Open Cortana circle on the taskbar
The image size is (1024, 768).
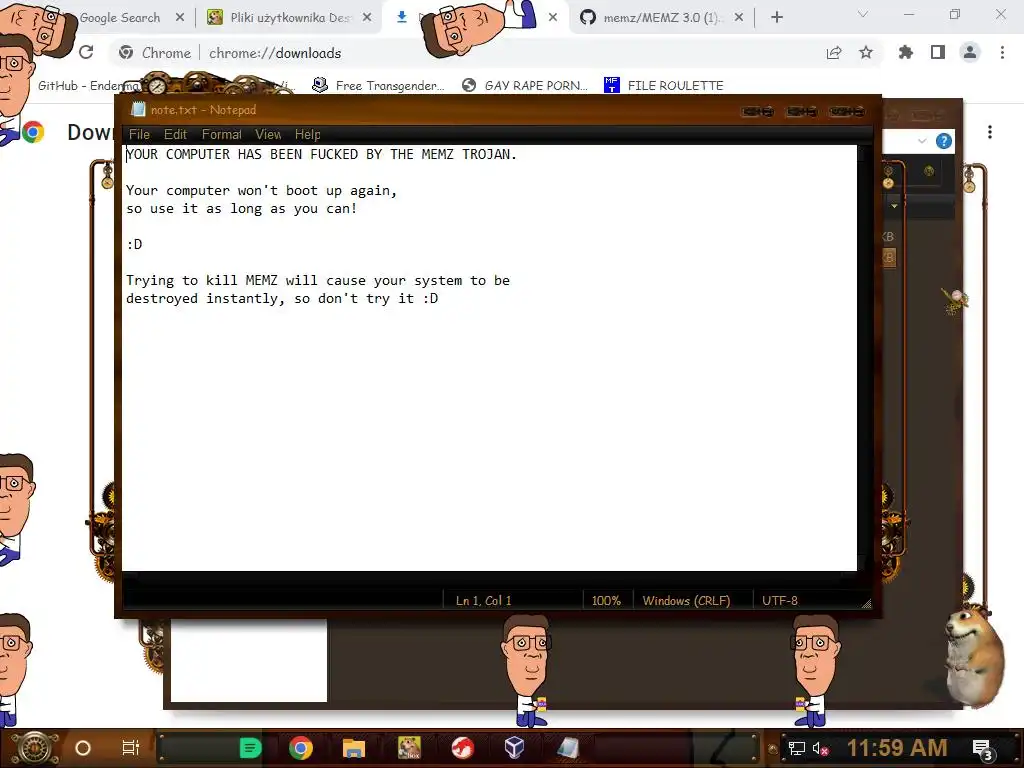(x=83, y=748)
